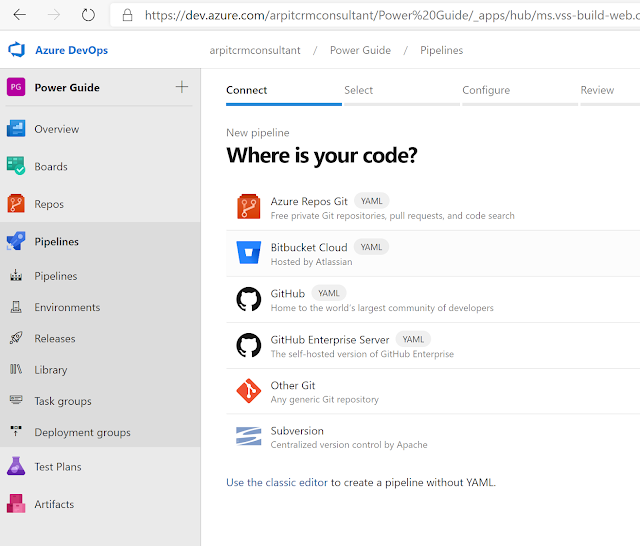Open Boards in the sidebar
Image resolution: width=640 pixels, height=546 pixels.
click(x=51, y=167)
